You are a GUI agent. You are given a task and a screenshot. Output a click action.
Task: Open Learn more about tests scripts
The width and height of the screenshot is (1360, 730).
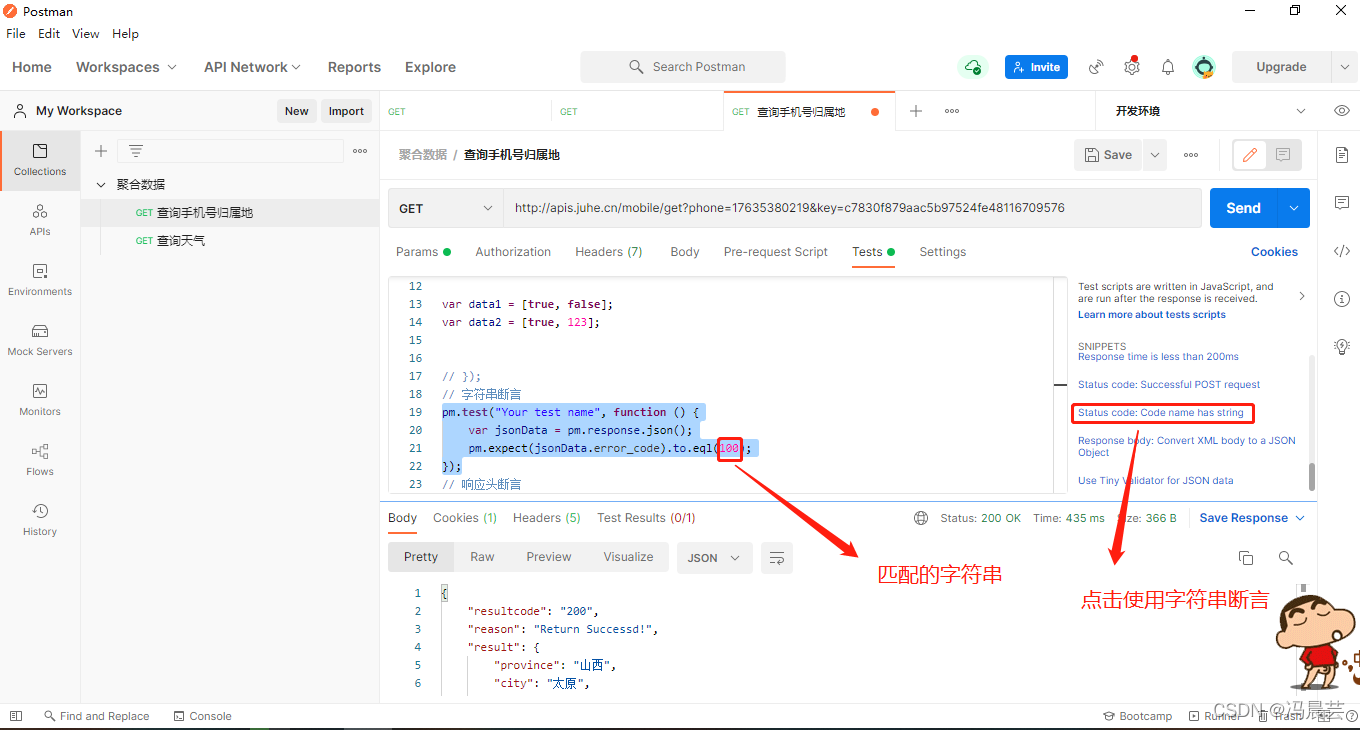point(1152,315)
